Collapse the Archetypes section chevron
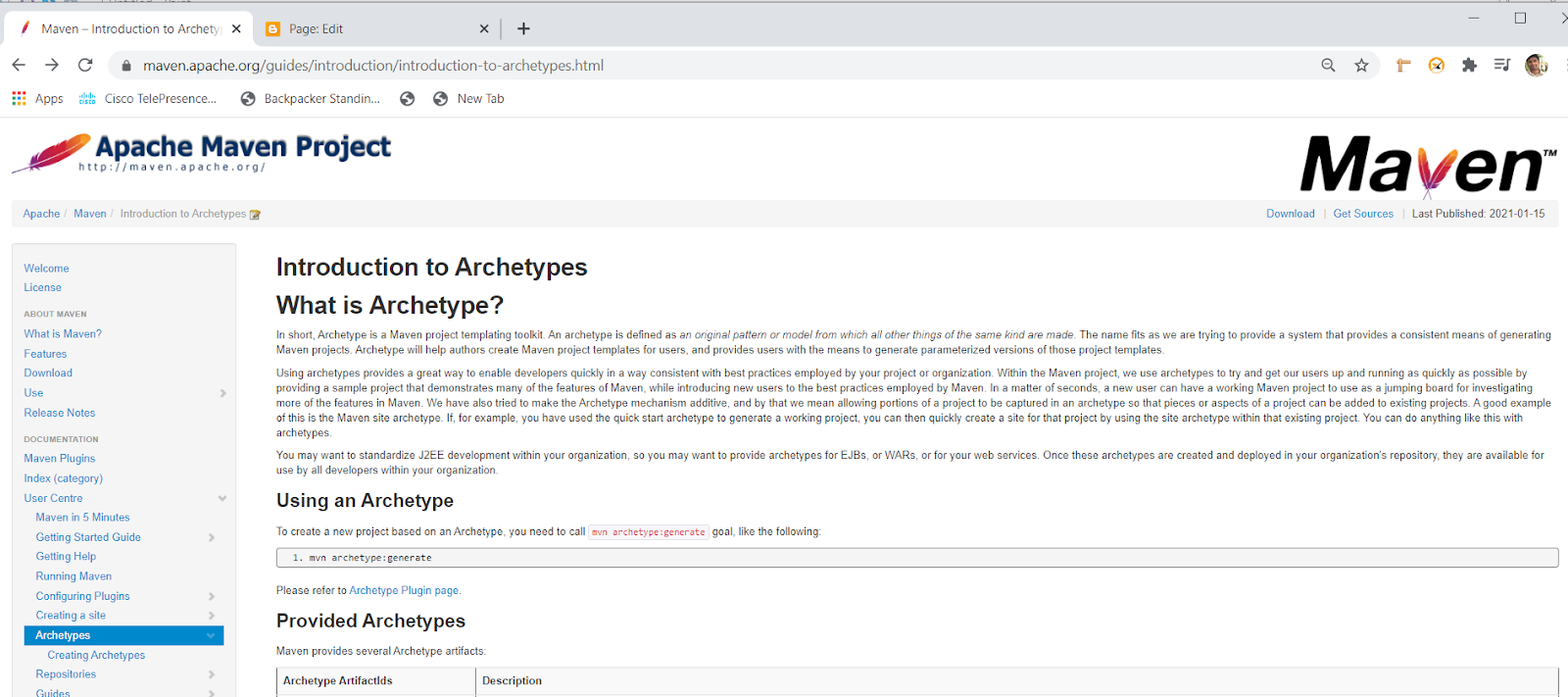1568x697 pixels. [x=211, y=635]
